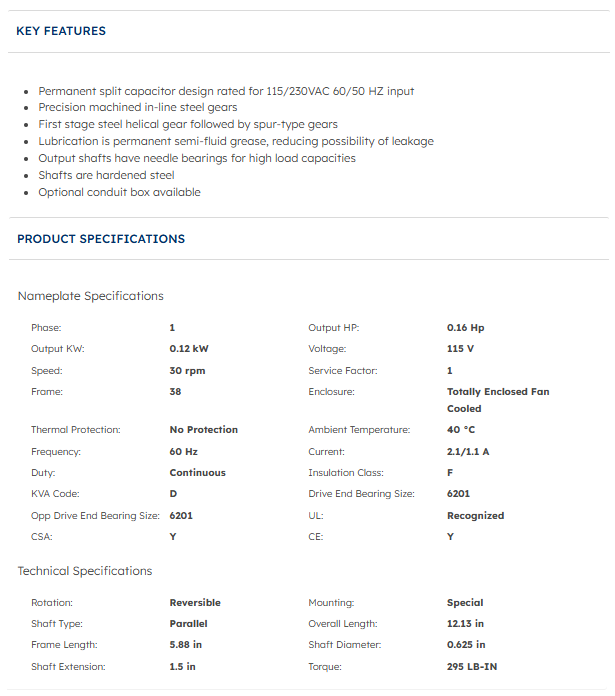Click the Duty value Continuous

[197, 473]
